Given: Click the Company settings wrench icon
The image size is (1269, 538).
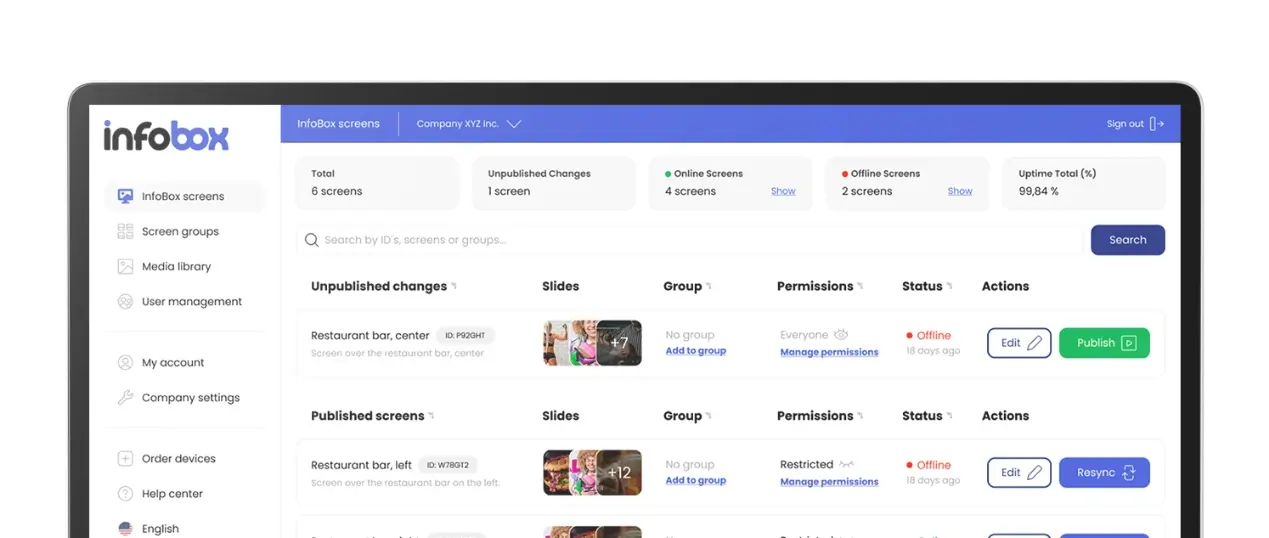Looking at the screenshot, I should (x=125, y=397).
